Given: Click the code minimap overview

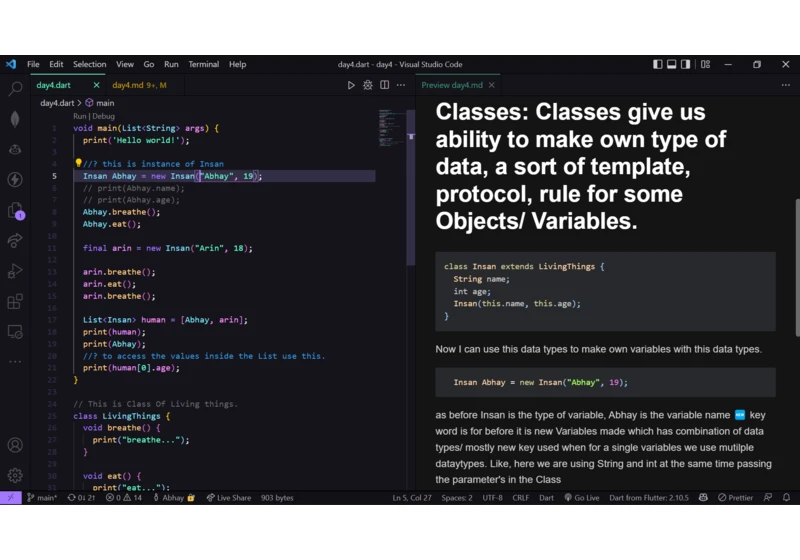Looking at the screenshot, I should [x=391, y=128].
